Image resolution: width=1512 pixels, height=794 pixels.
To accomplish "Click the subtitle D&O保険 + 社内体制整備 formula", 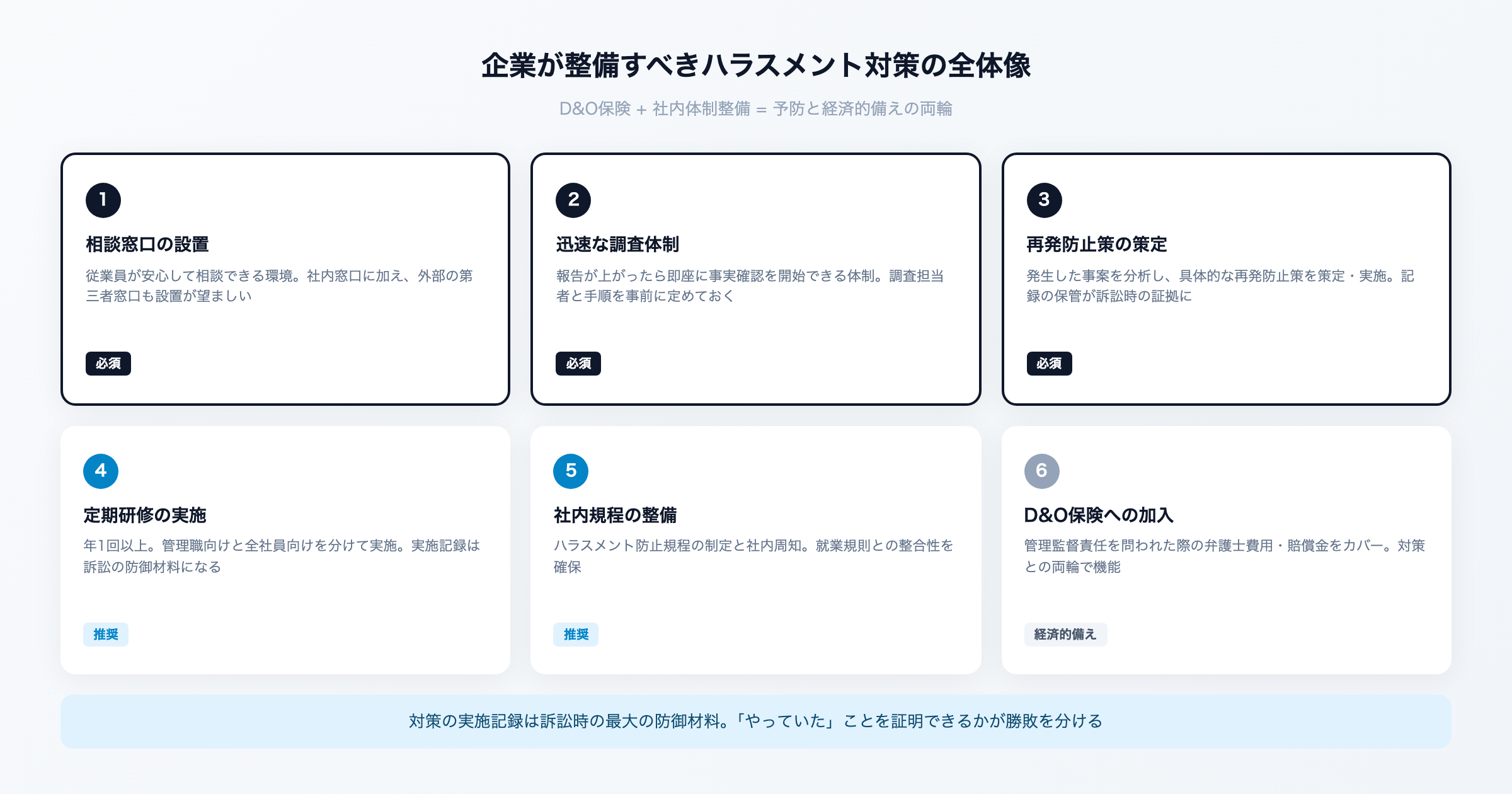I will click(x=756, y=108).
